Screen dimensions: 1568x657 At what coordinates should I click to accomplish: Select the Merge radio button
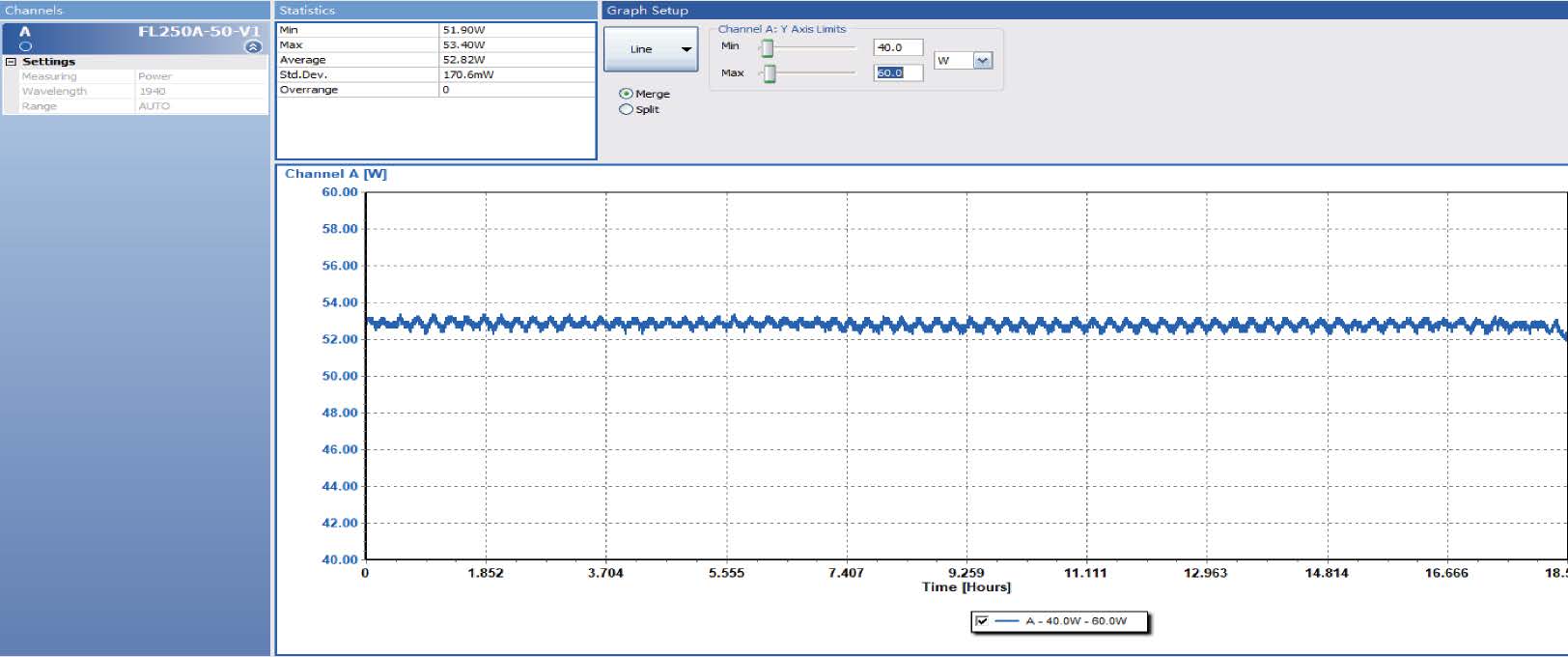(627, 94)
